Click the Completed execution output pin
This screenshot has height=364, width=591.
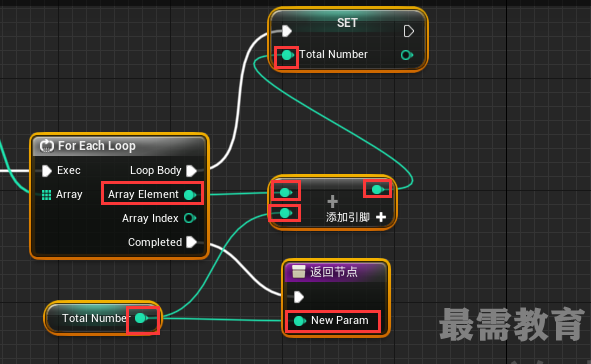click(x=191, y=242)
